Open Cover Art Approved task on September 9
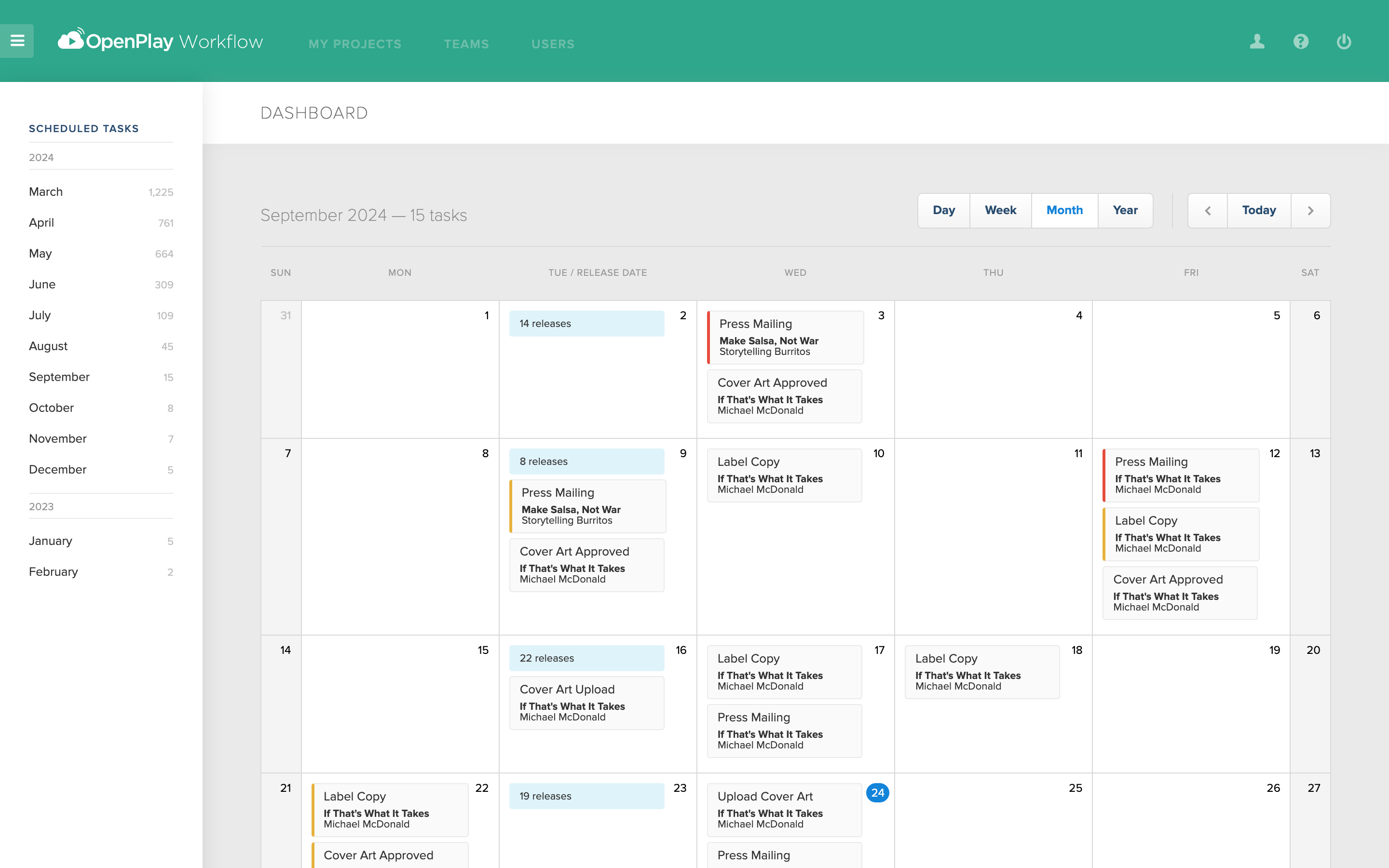 point(586,566)
